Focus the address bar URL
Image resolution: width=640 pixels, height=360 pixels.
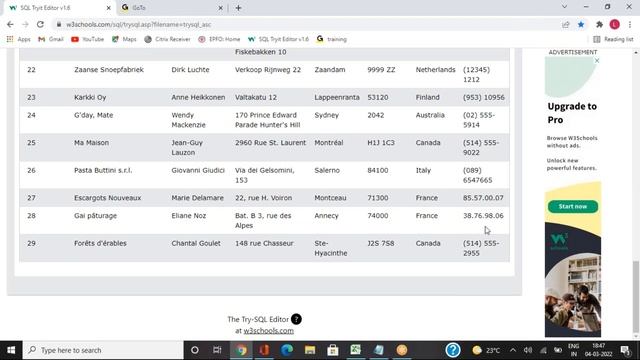(139, 24)
